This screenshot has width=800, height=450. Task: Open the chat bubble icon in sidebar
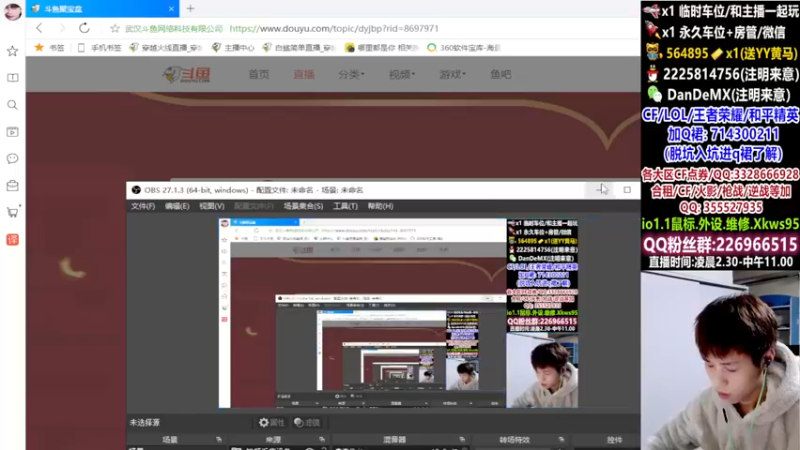(x=12, y=159)
